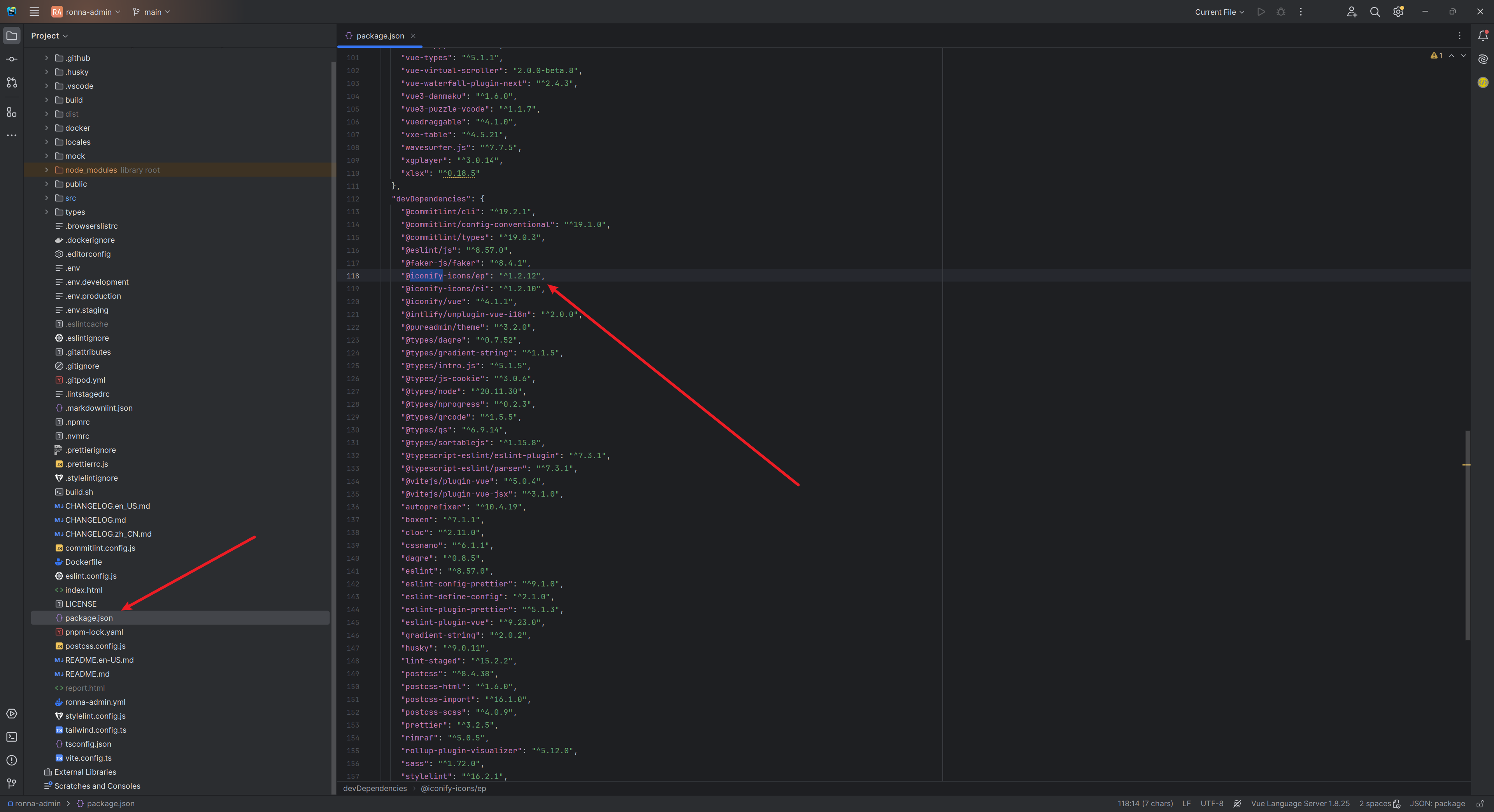Go to previous highlighted problem
This screenshot has height=812, width=1494.
coord(1451,56)
